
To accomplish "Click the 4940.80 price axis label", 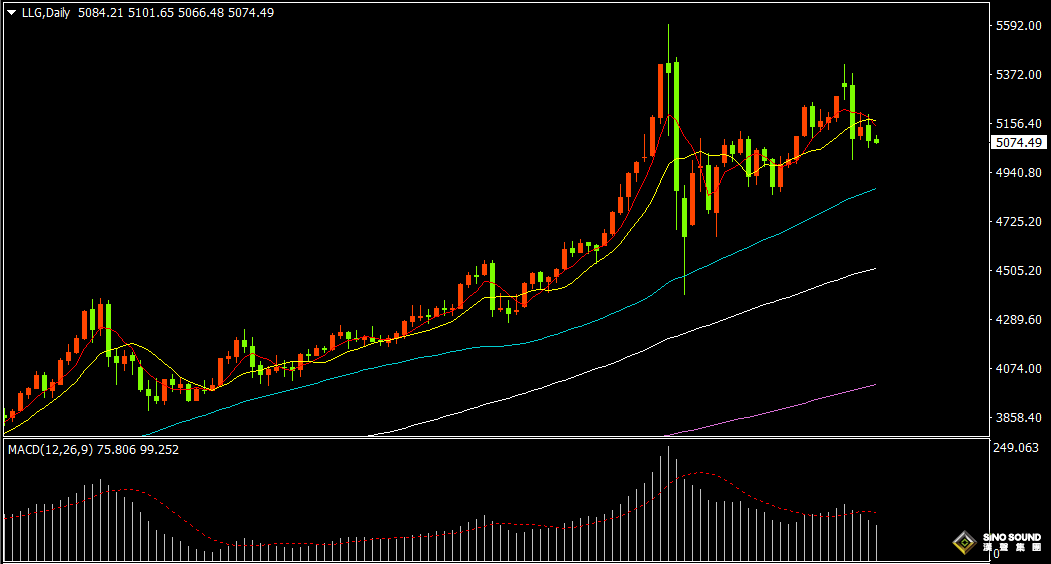I will [1018, 173].
